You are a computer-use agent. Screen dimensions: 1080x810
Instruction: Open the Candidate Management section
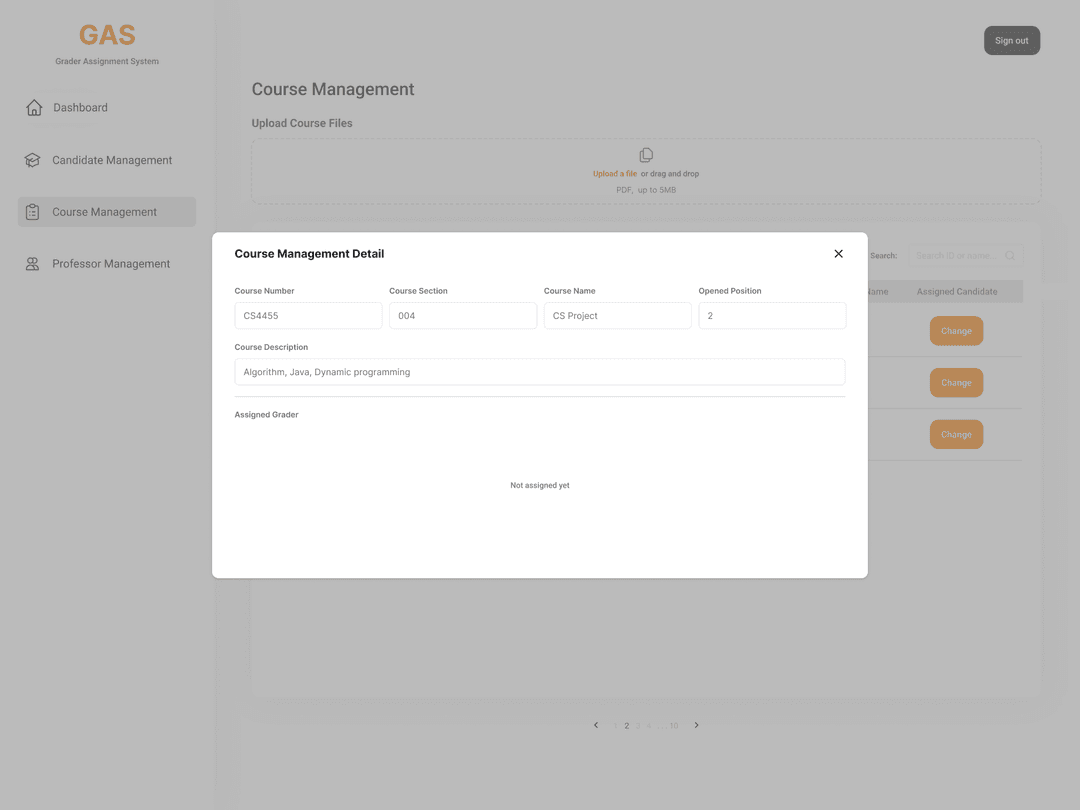[112, 159]
